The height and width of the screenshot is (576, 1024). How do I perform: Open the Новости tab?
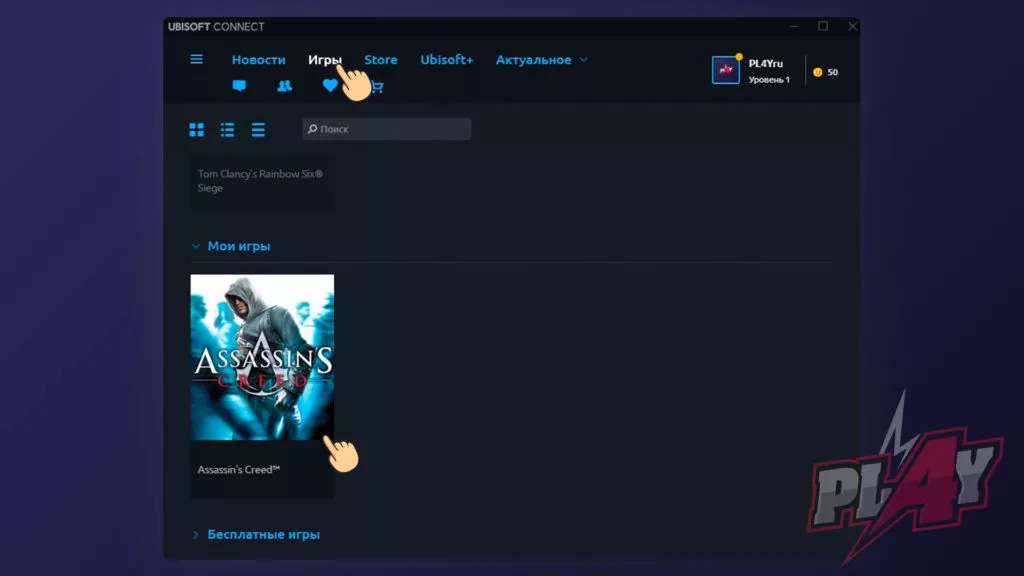click(258, 60)
